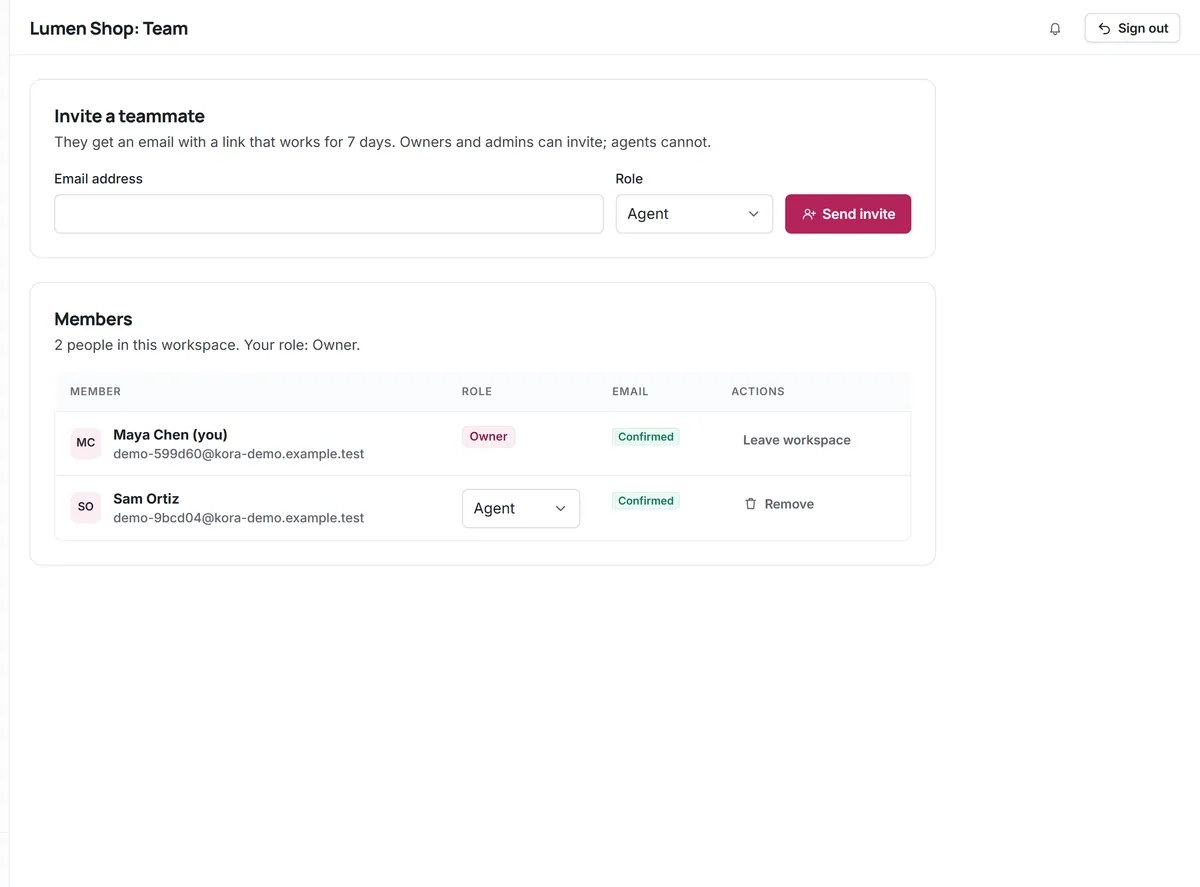Viewport: 1200px width, 887px height.
Task: Click the Lumen Shop: Team page title
Action: click(109, 28)
